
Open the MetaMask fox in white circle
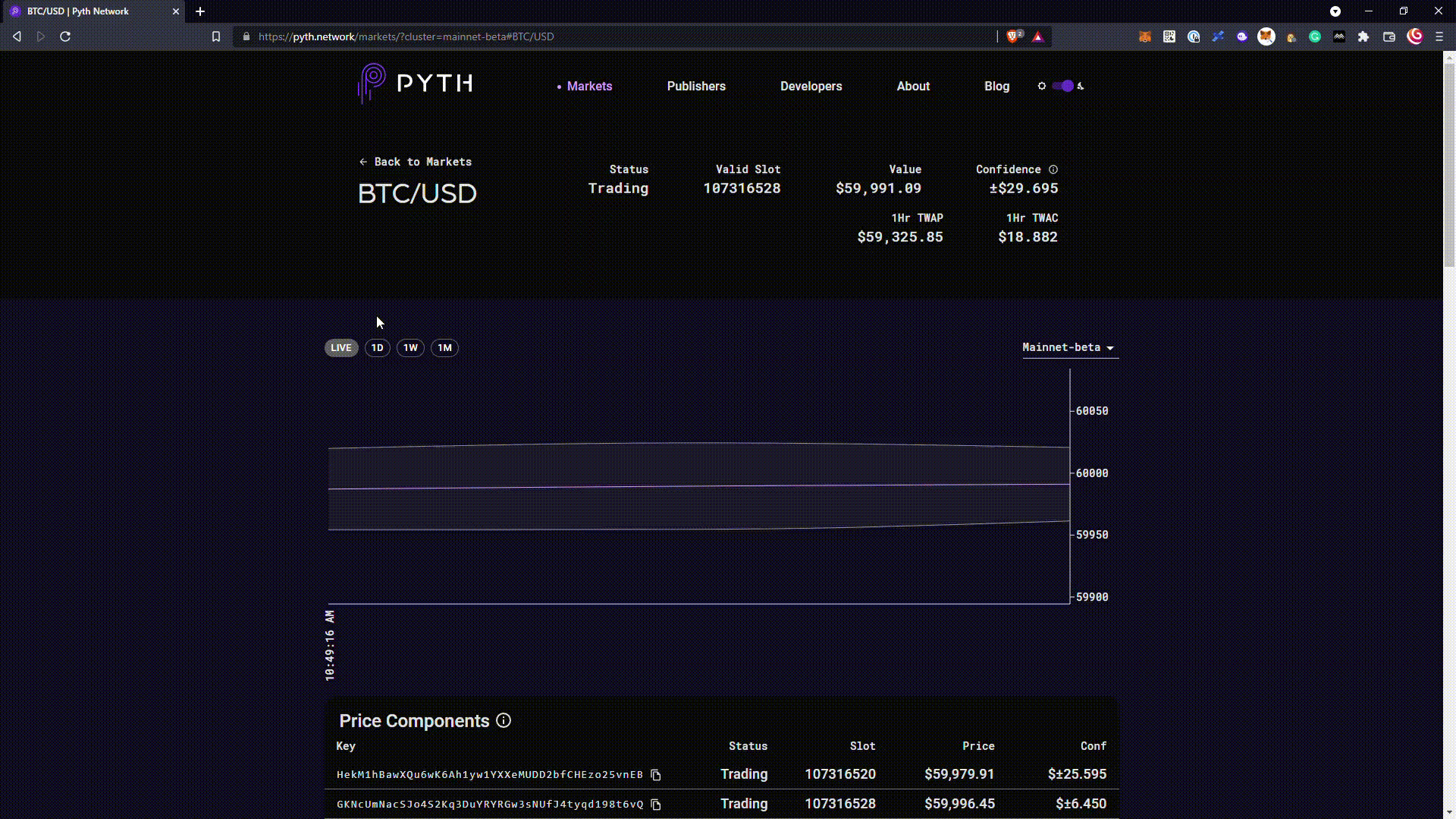(x=1266, y=36)
